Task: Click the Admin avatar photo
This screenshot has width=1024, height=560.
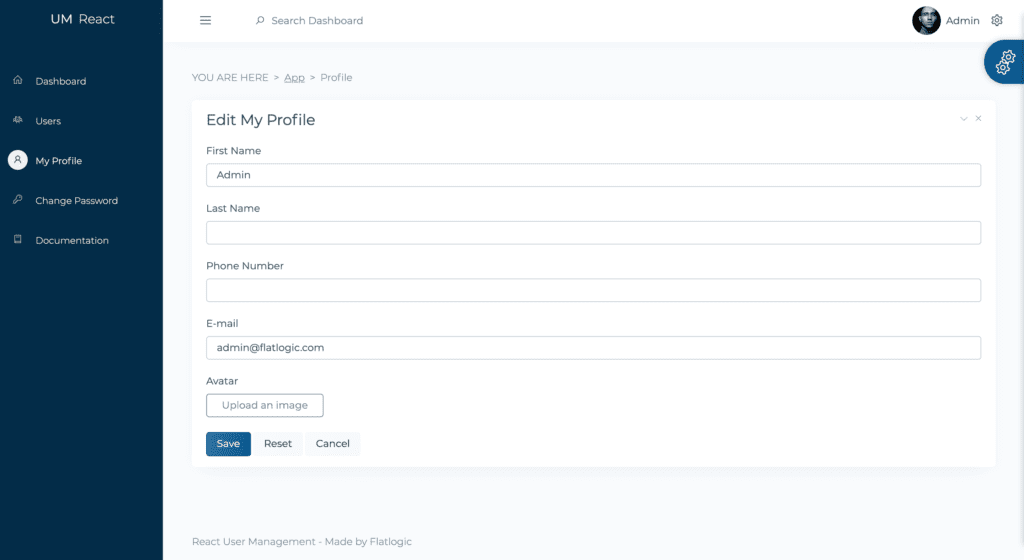Action: click(926, 20)
